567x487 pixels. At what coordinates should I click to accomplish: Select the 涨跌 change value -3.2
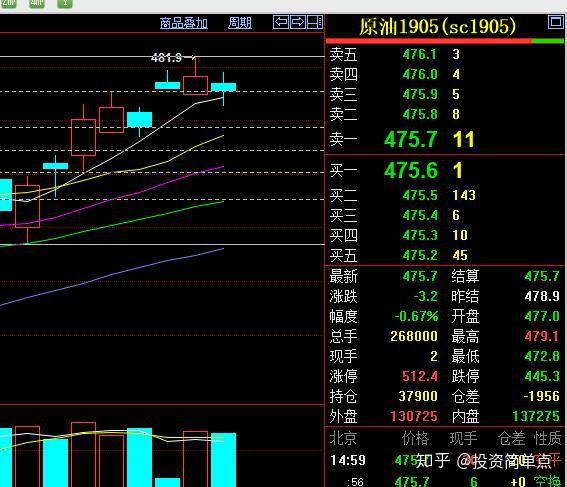[426, 296]
